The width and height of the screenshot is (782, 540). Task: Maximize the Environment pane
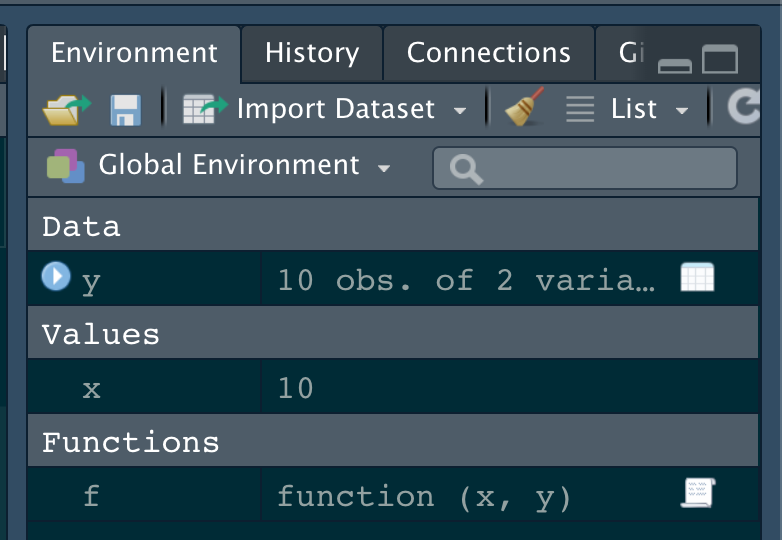pos(719,61)
